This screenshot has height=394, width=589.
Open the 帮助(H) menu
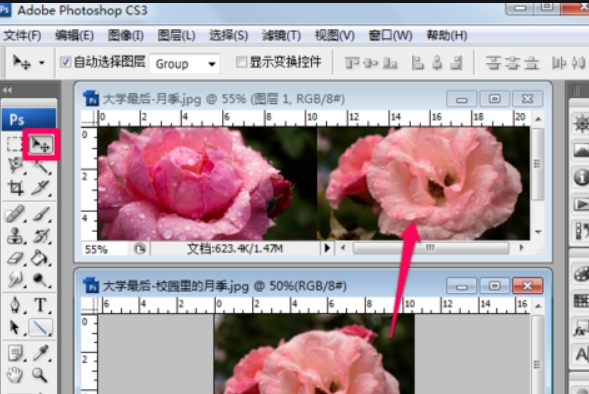[x=447, y=36]
